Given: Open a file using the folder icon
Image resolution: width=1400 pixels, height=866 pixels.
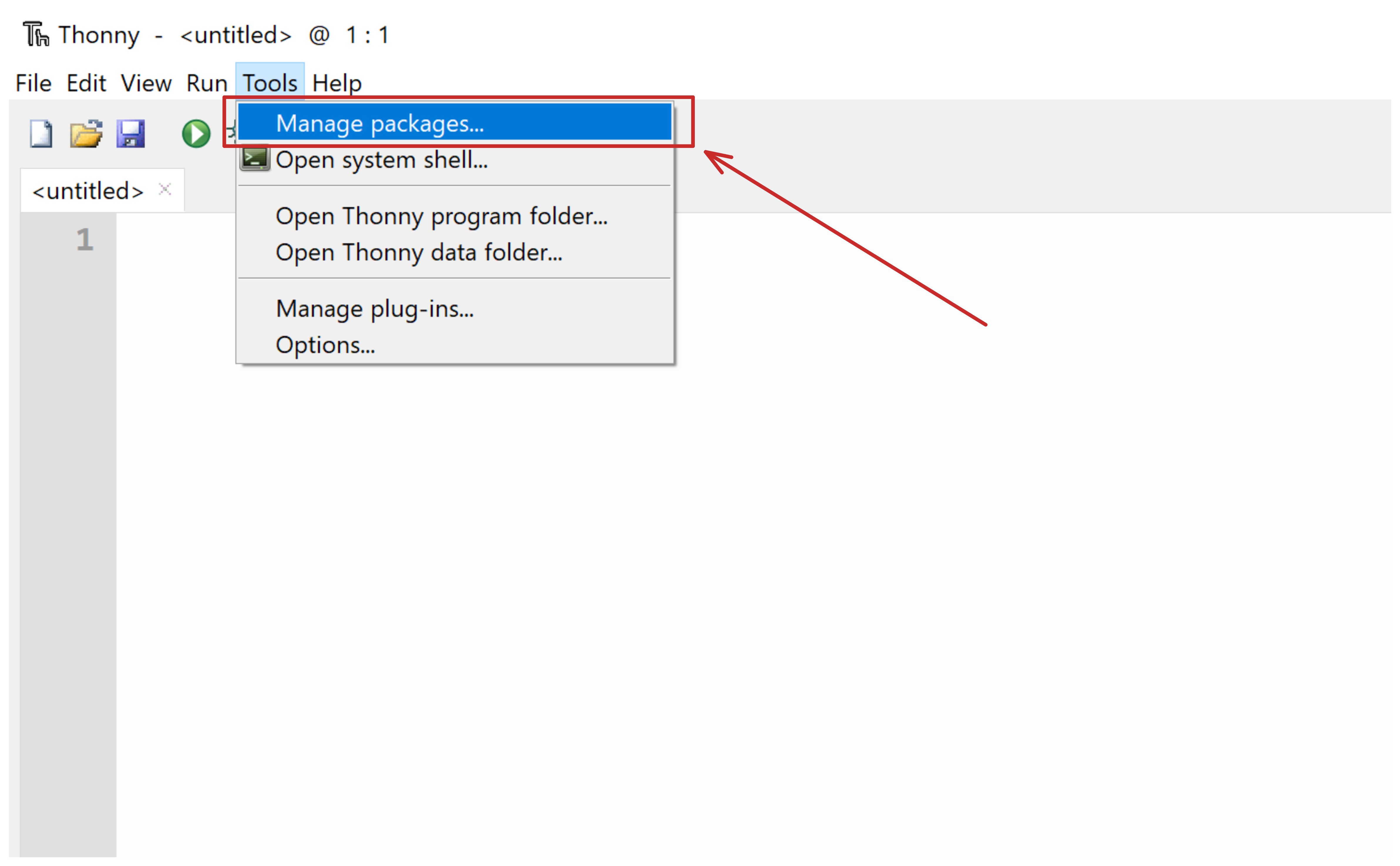Looking at the screenshot, I should 86,134.
